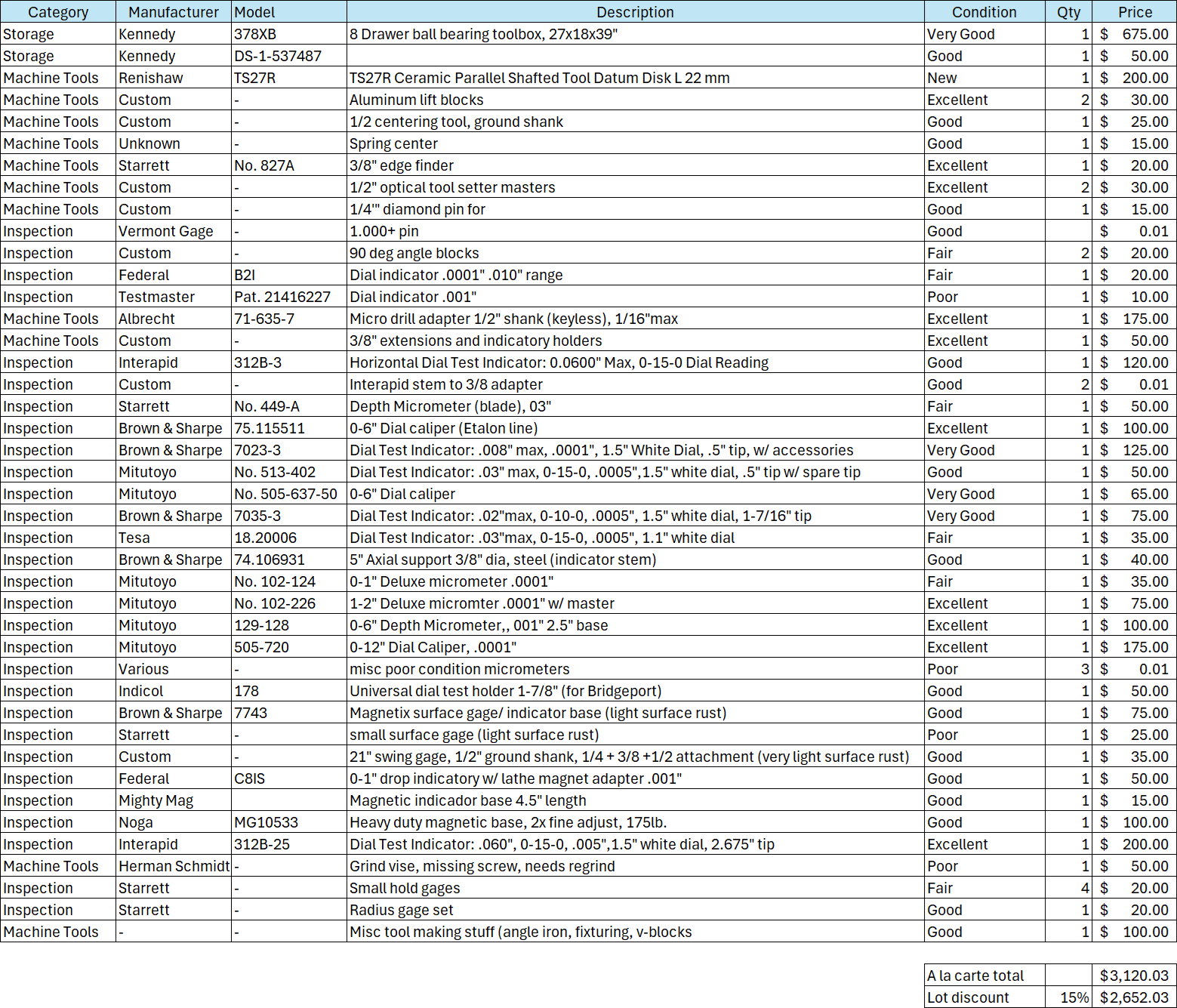Click the 74.106931 model cell
Screen dimensions: 1177x1008
(289, 559)
